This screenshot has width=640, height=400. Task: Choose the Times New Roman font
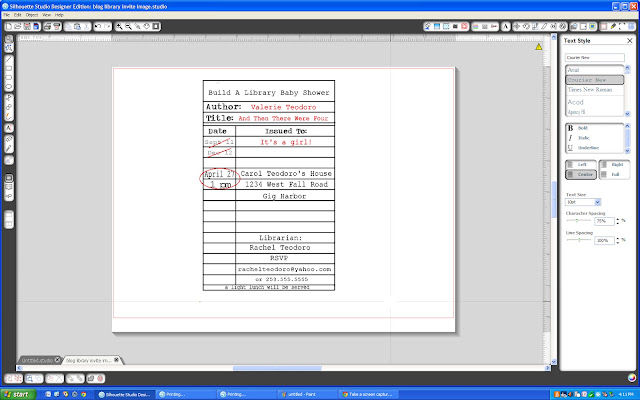595,89
